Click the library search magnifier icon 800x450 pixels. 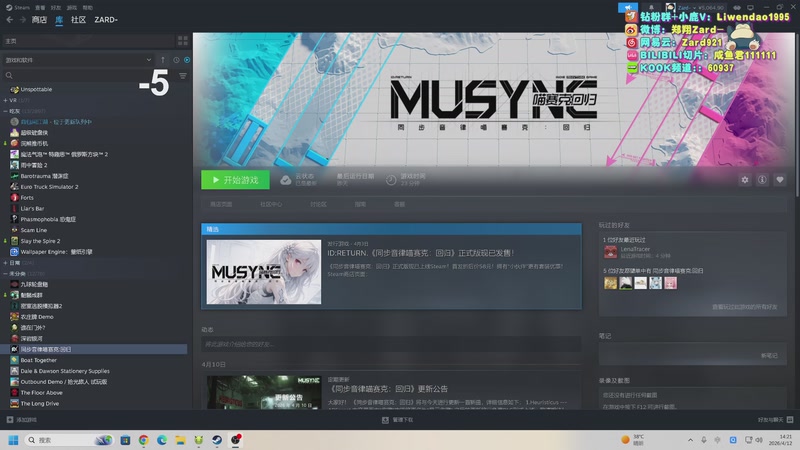point(9,76)
